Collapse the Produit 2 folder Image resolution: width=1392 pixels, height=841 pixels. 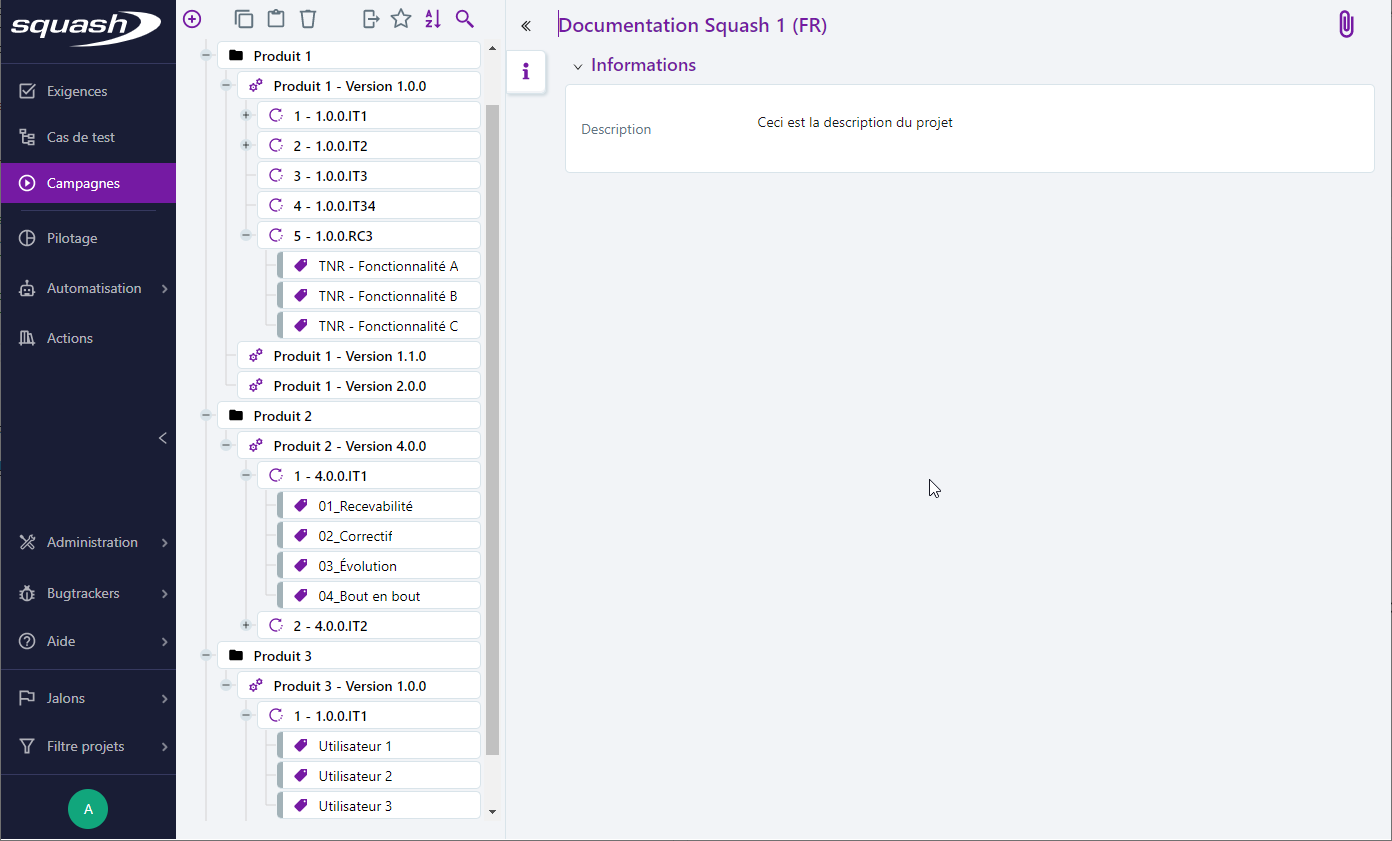206,416
